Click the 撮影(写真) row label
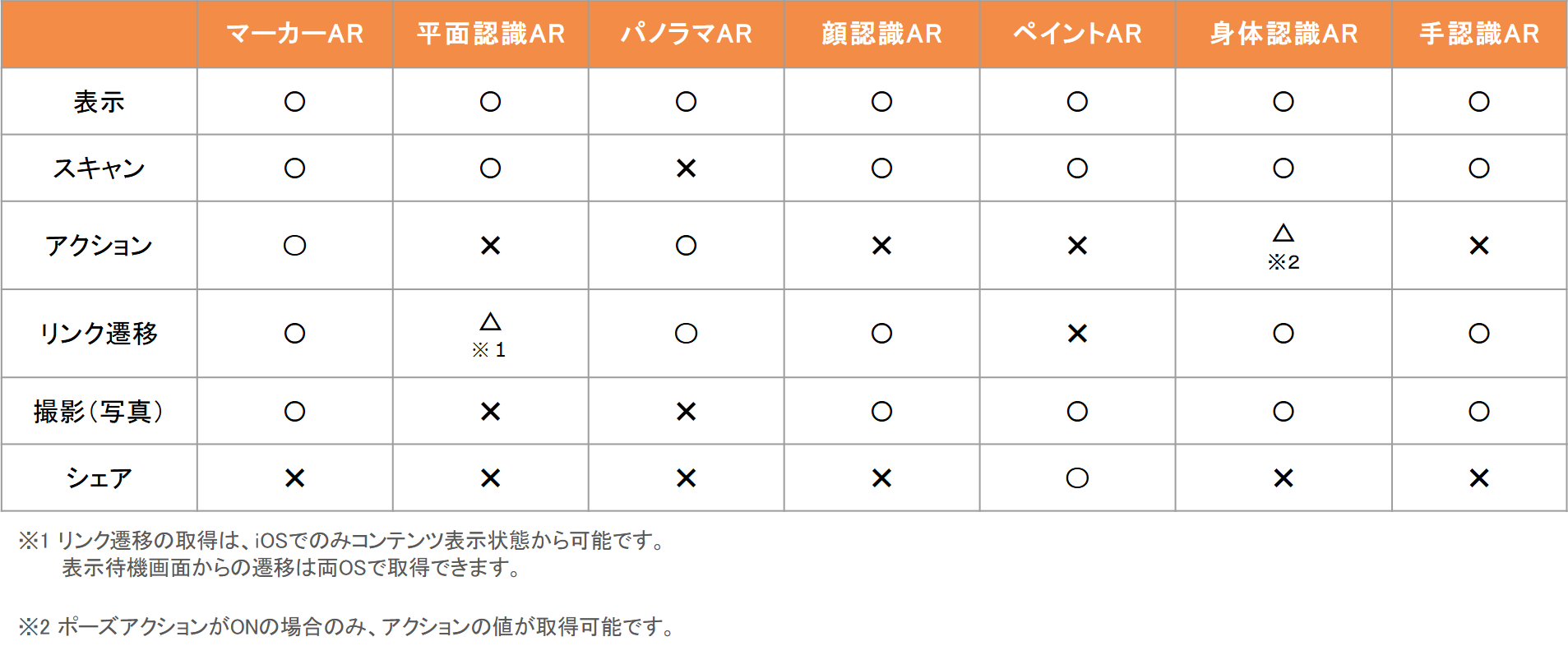This screenshot has height=655, width=1568. pyautogui.click(x=99, y=412)
